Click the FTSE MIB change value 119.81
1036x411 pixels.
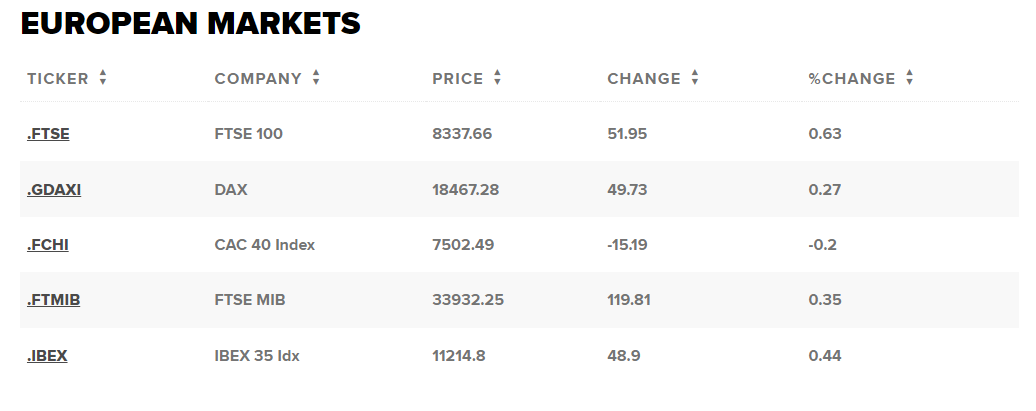(629, 300)
